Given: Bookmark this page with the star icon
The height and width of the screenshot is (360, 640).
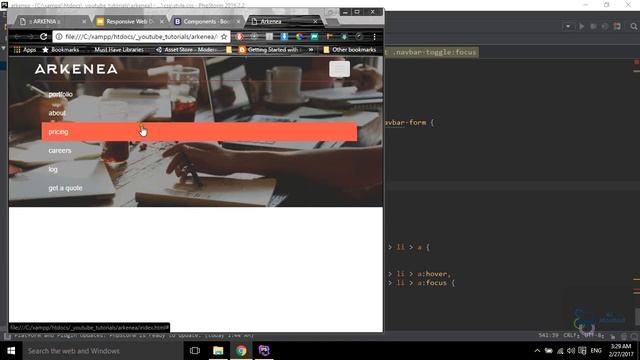Looking at the screenshot, I should click(224, 37).
